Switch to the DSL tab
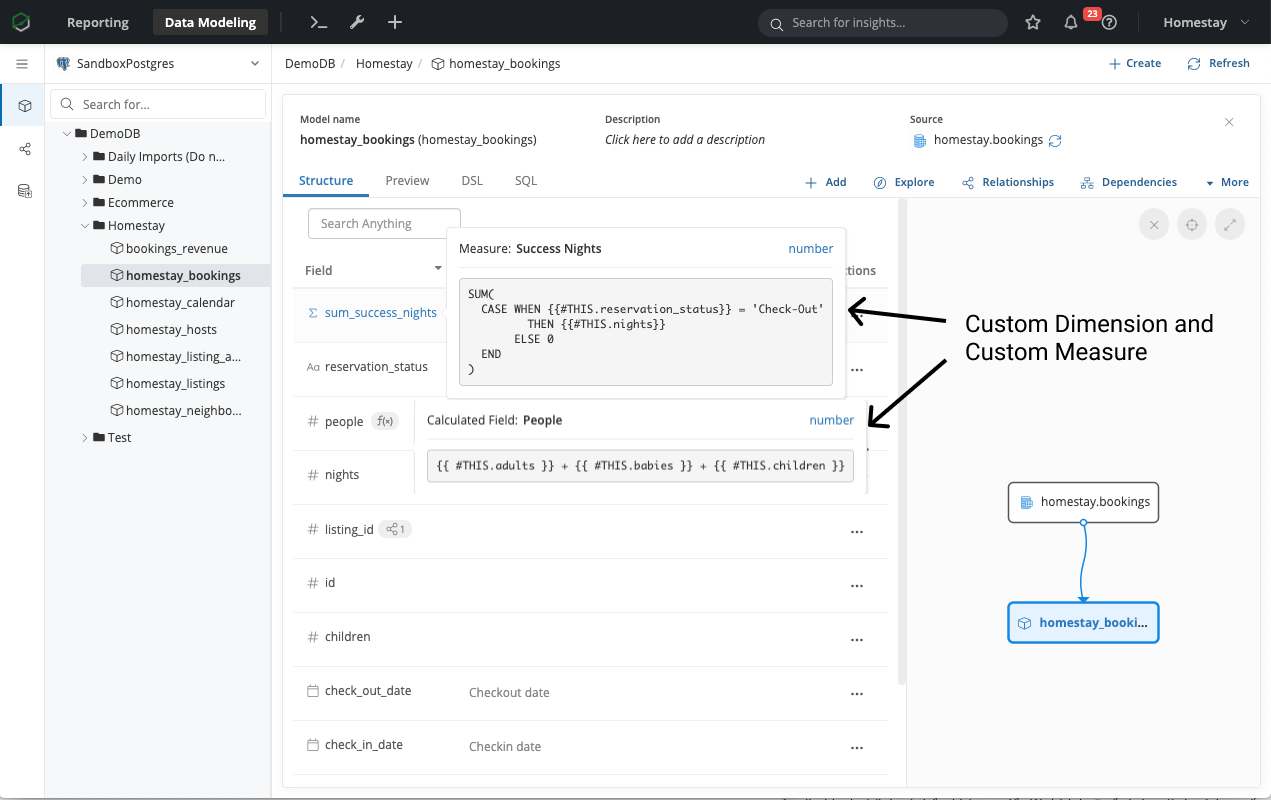Screen dimensions: 1271x800 tap(472, 181)
